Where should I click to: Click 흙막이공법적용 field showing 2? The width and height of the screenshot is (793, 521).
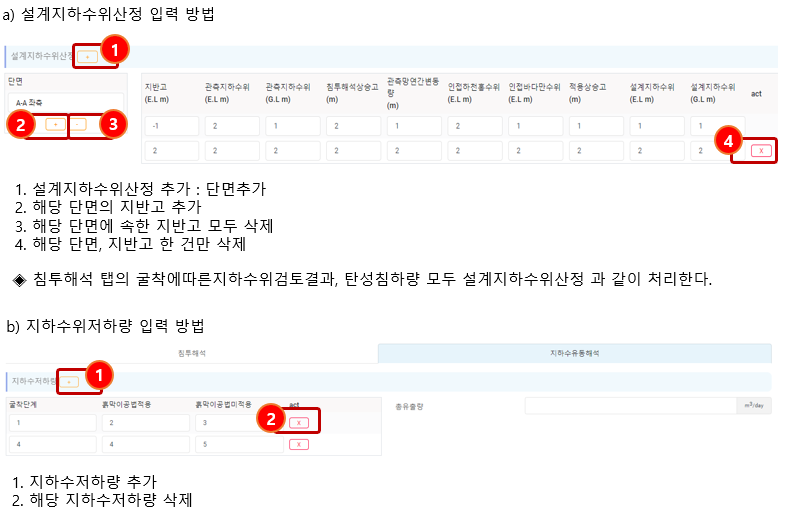click(x=146, y=423)
